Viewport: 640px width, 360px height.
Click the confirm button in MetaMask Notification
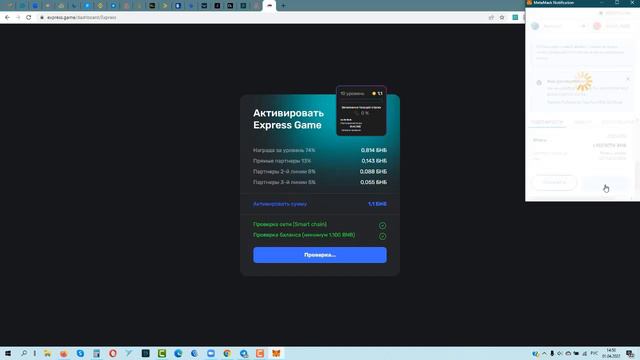pos(606,183)
